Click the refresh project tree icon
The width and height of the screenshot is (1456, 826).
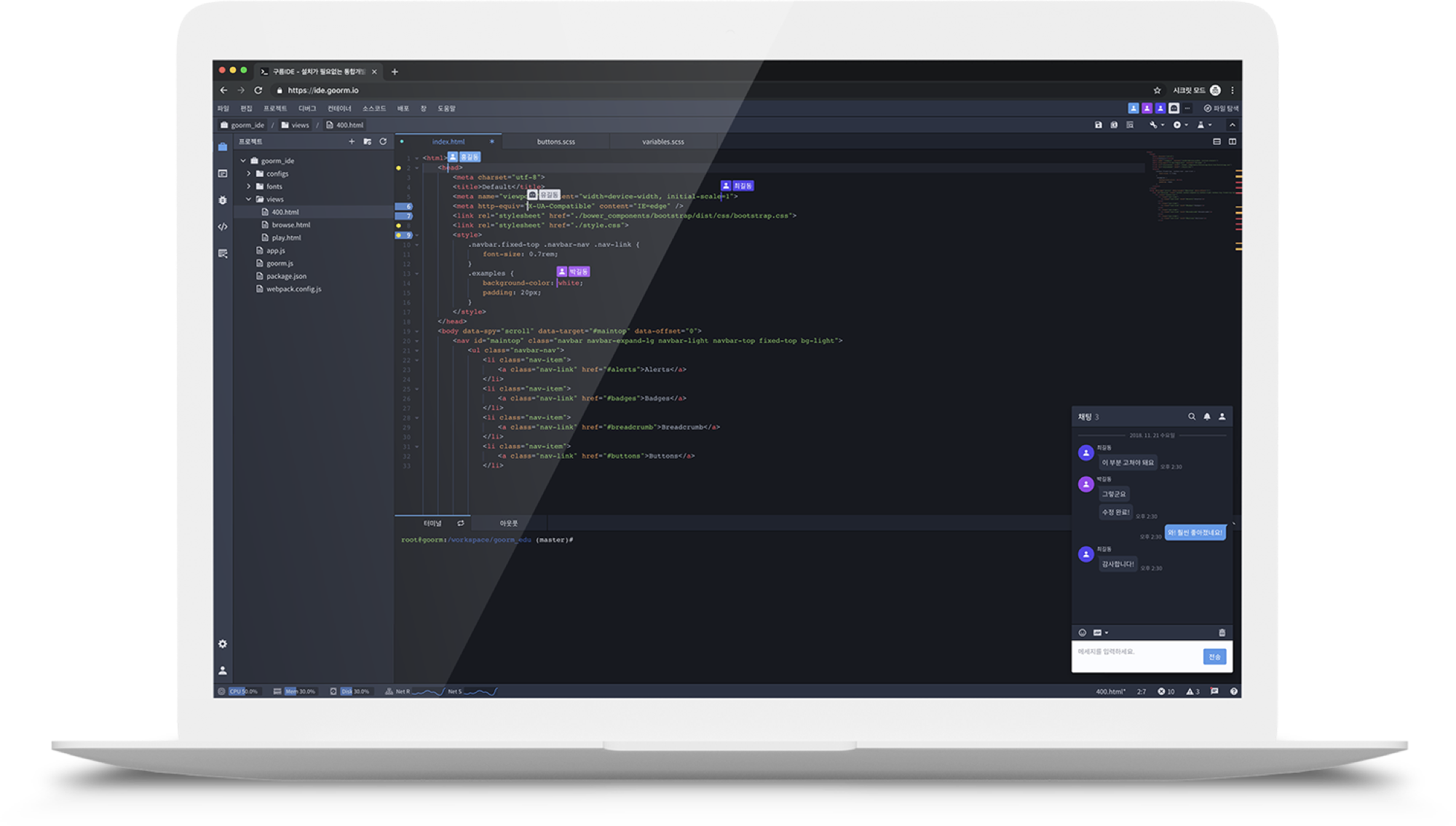383,141
